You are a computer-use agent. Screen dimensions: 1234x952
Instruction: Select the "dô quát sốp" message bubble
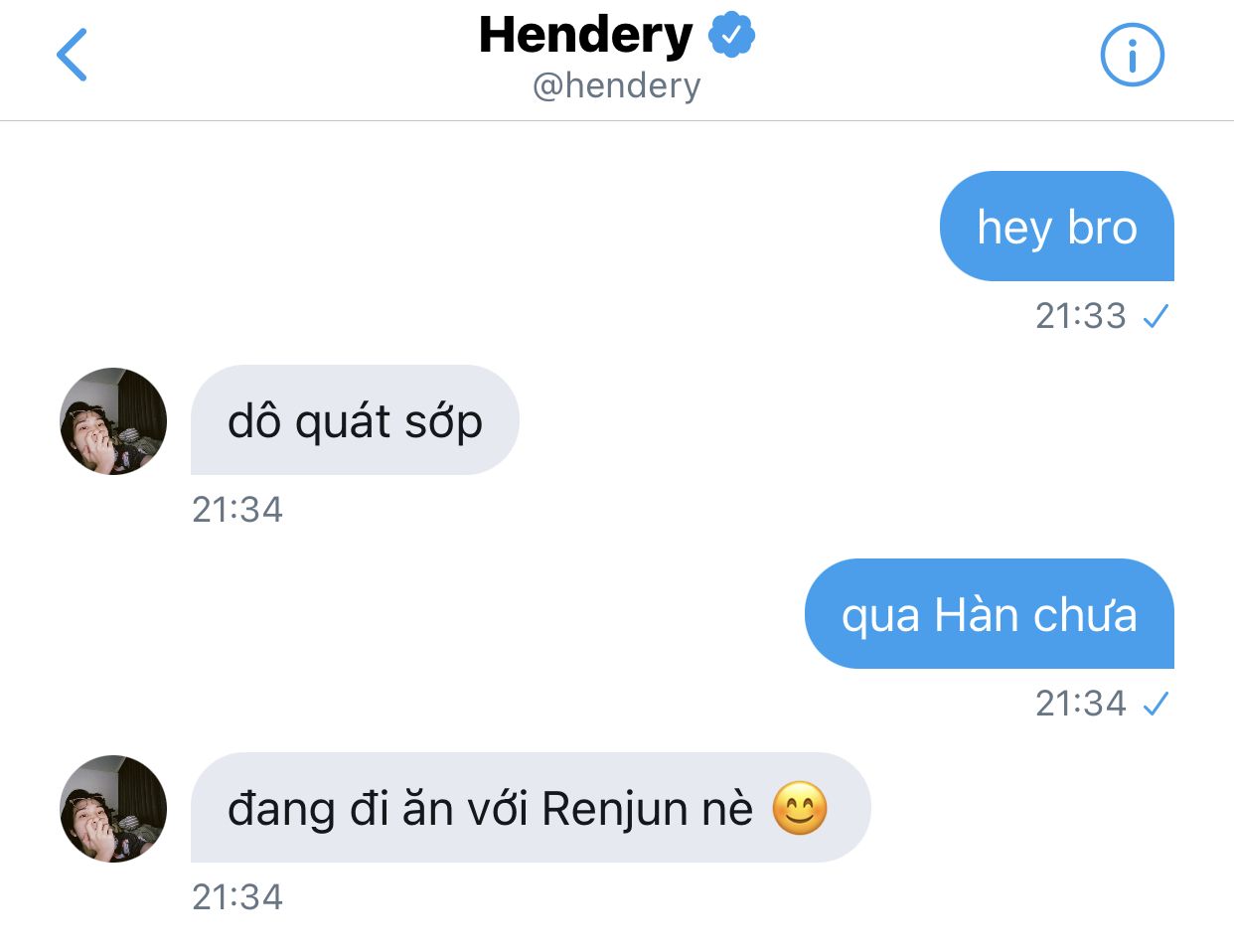pyautogui.click(x=355, y=419)
